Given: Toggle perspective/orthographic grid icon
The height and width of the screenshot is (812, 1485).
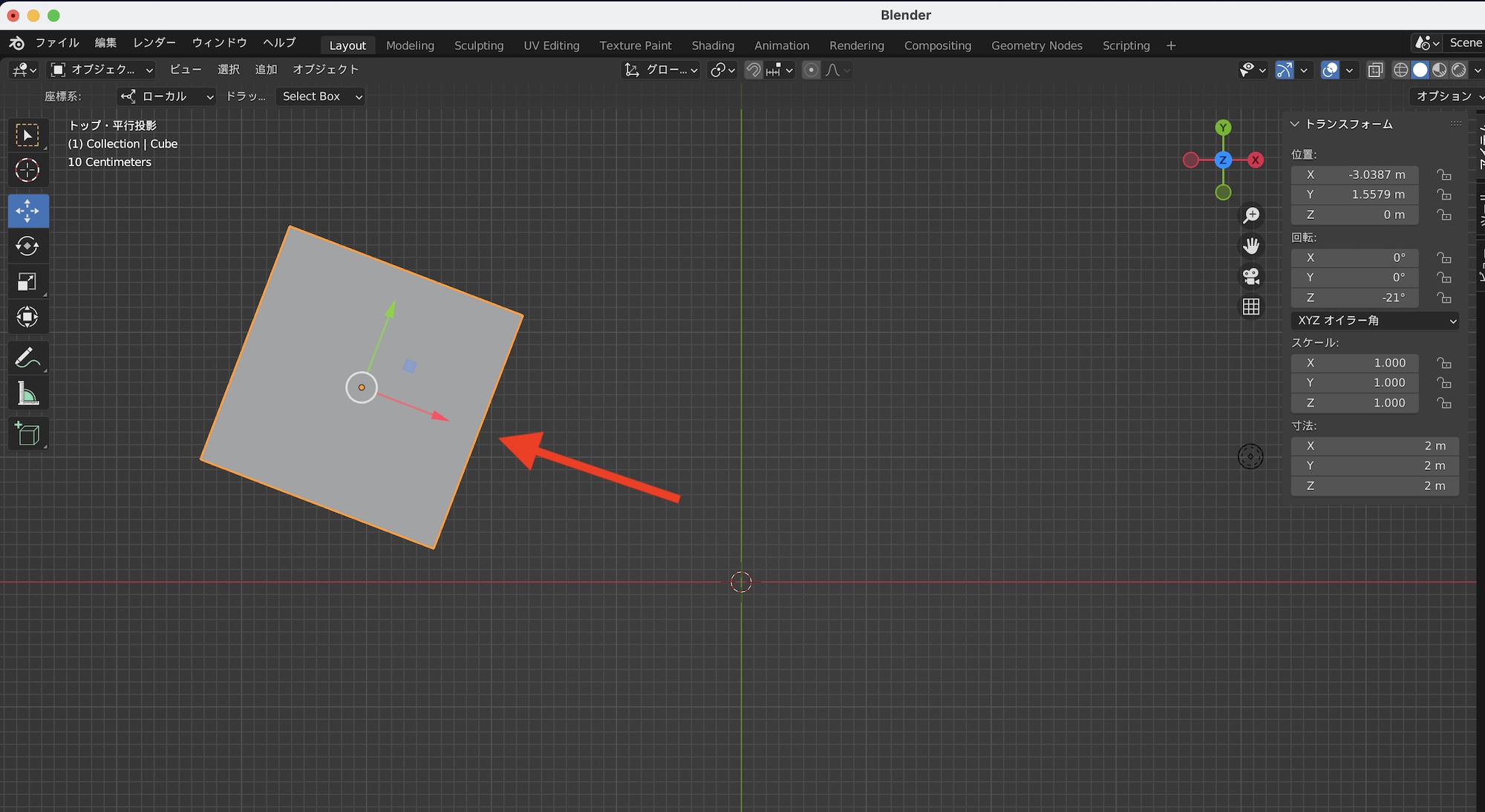Looking at the screenshot, I should 1251,307.
